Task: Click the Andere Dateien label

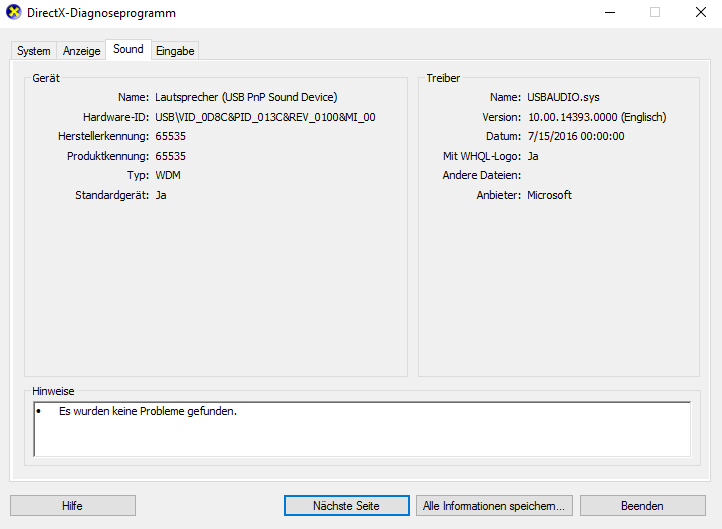Action: pyautogui.click(x=482, y=175)
